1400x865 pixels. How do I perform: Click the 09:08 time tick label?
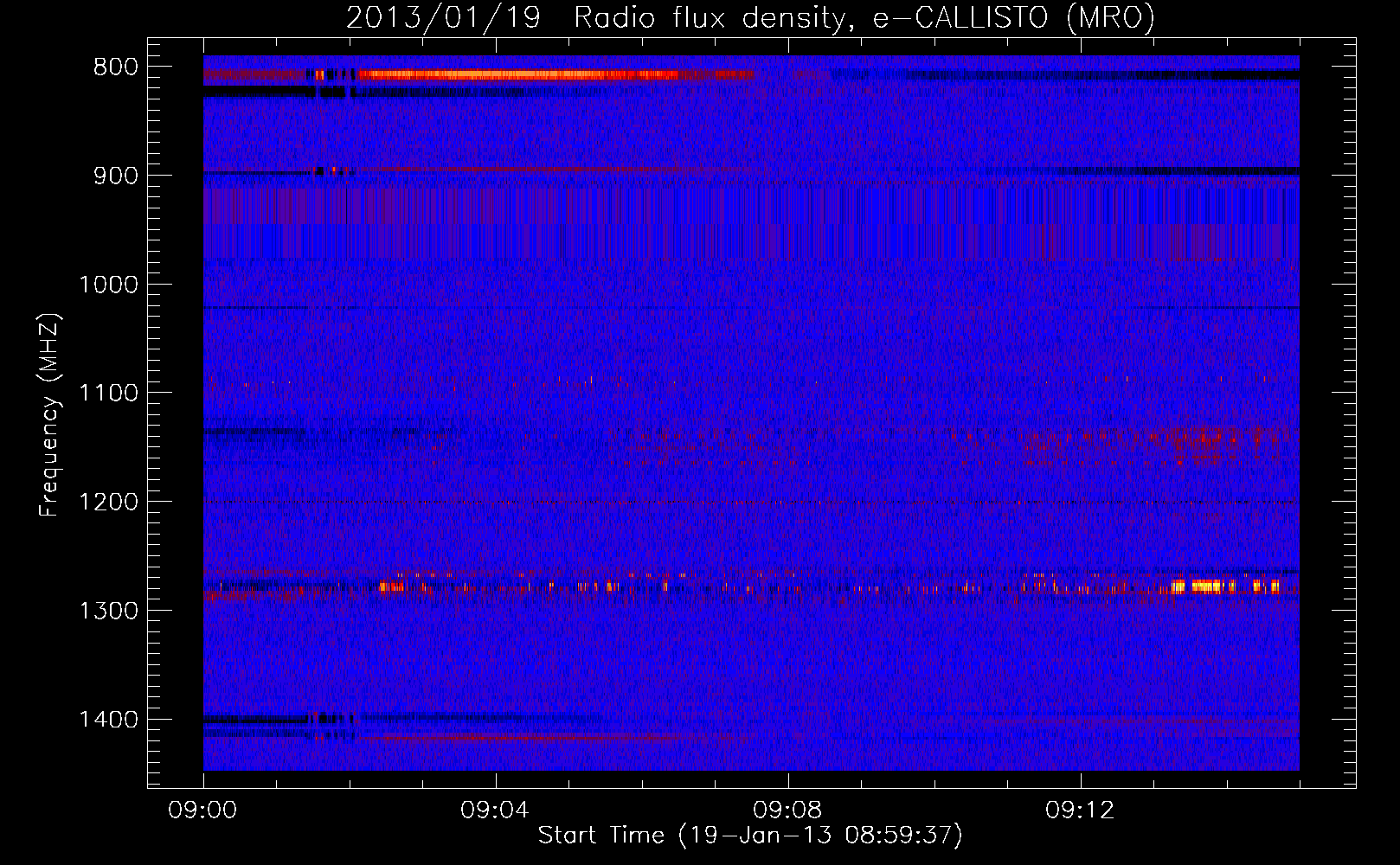tap(787, 811)
